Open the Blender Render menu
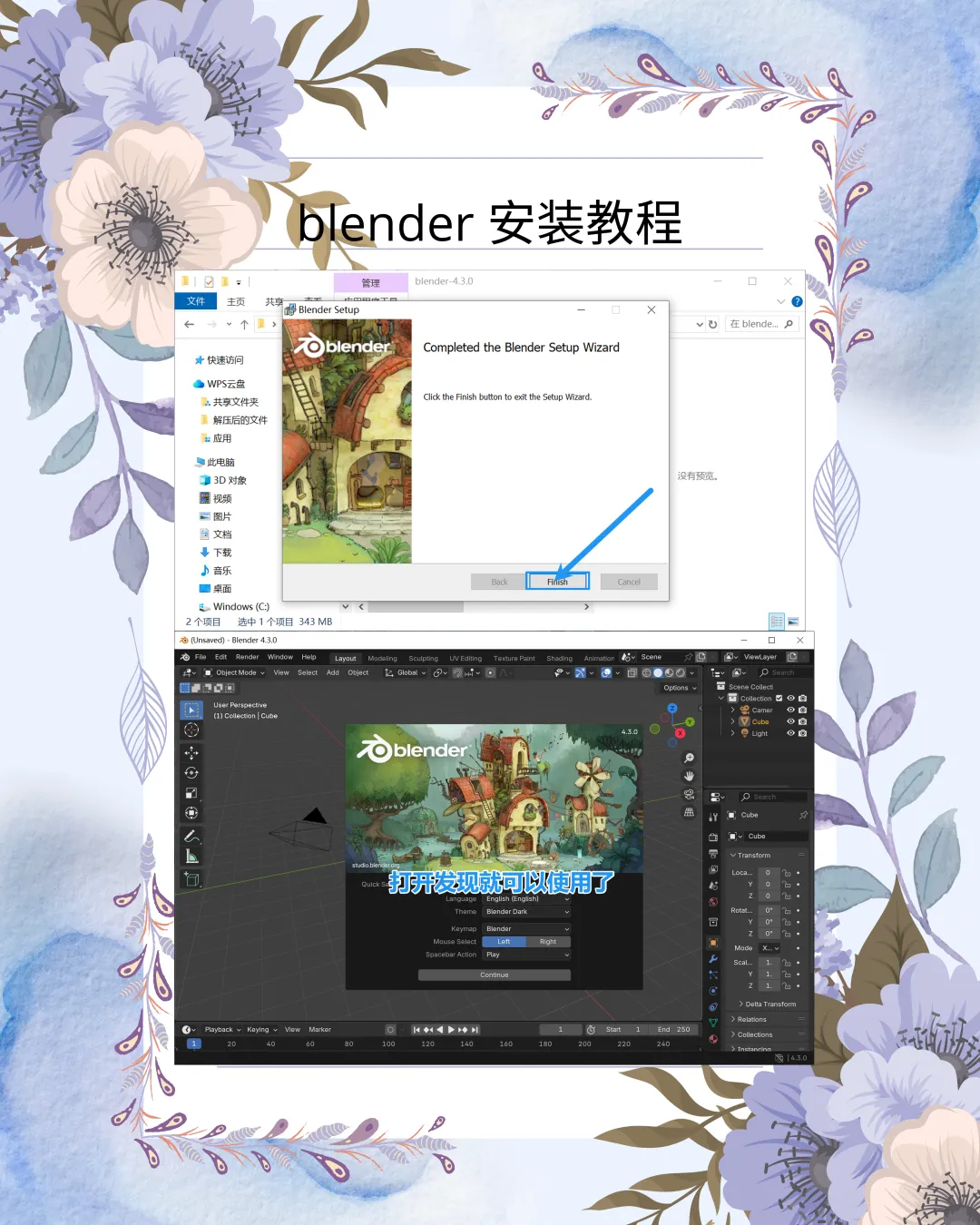Image resolution: width=980 pixels, height=1225 pixels. click(x=247, y=657)
